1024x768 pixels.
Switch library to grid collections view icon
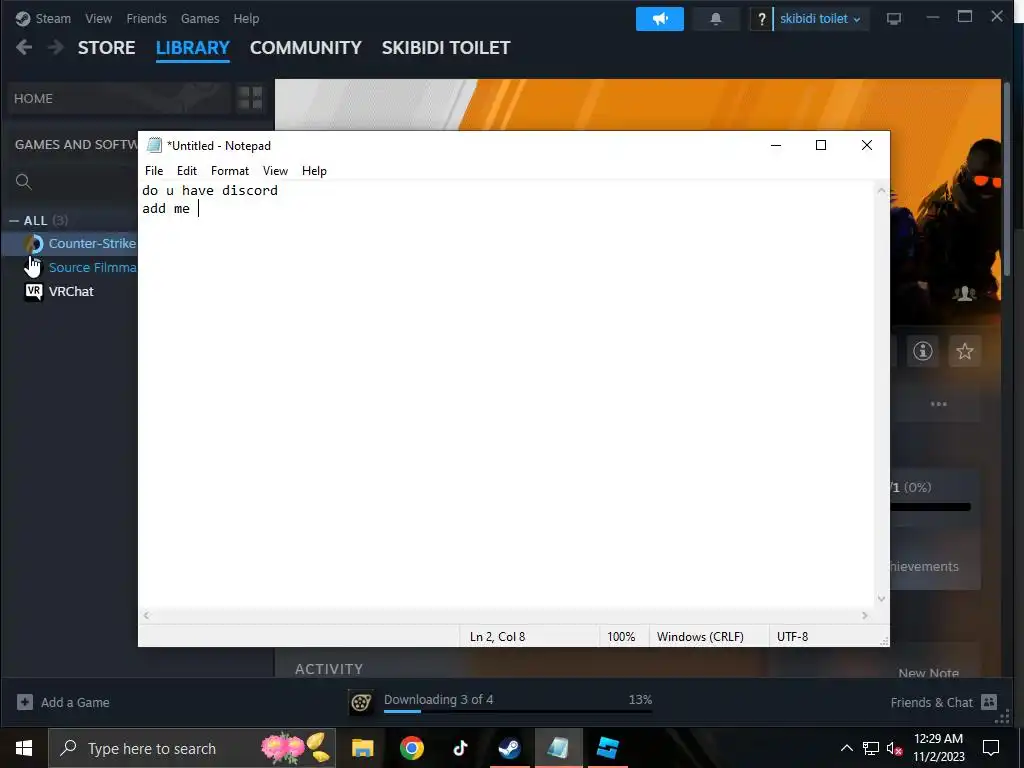250,98
